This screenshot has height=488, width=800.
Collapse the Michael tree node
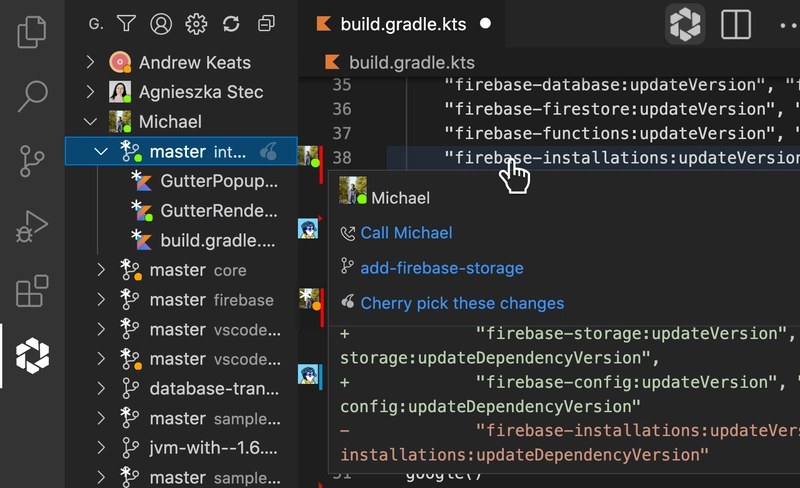click(91, 122)
